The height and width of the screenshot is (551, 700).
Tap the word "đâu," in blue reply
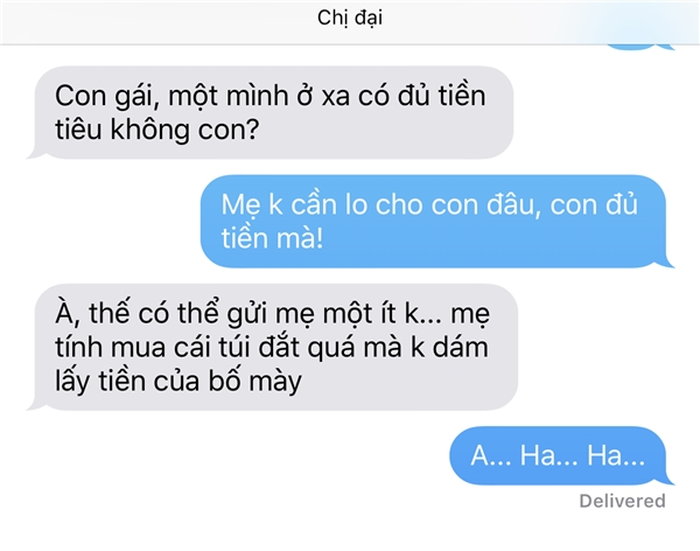coord(513,205)
